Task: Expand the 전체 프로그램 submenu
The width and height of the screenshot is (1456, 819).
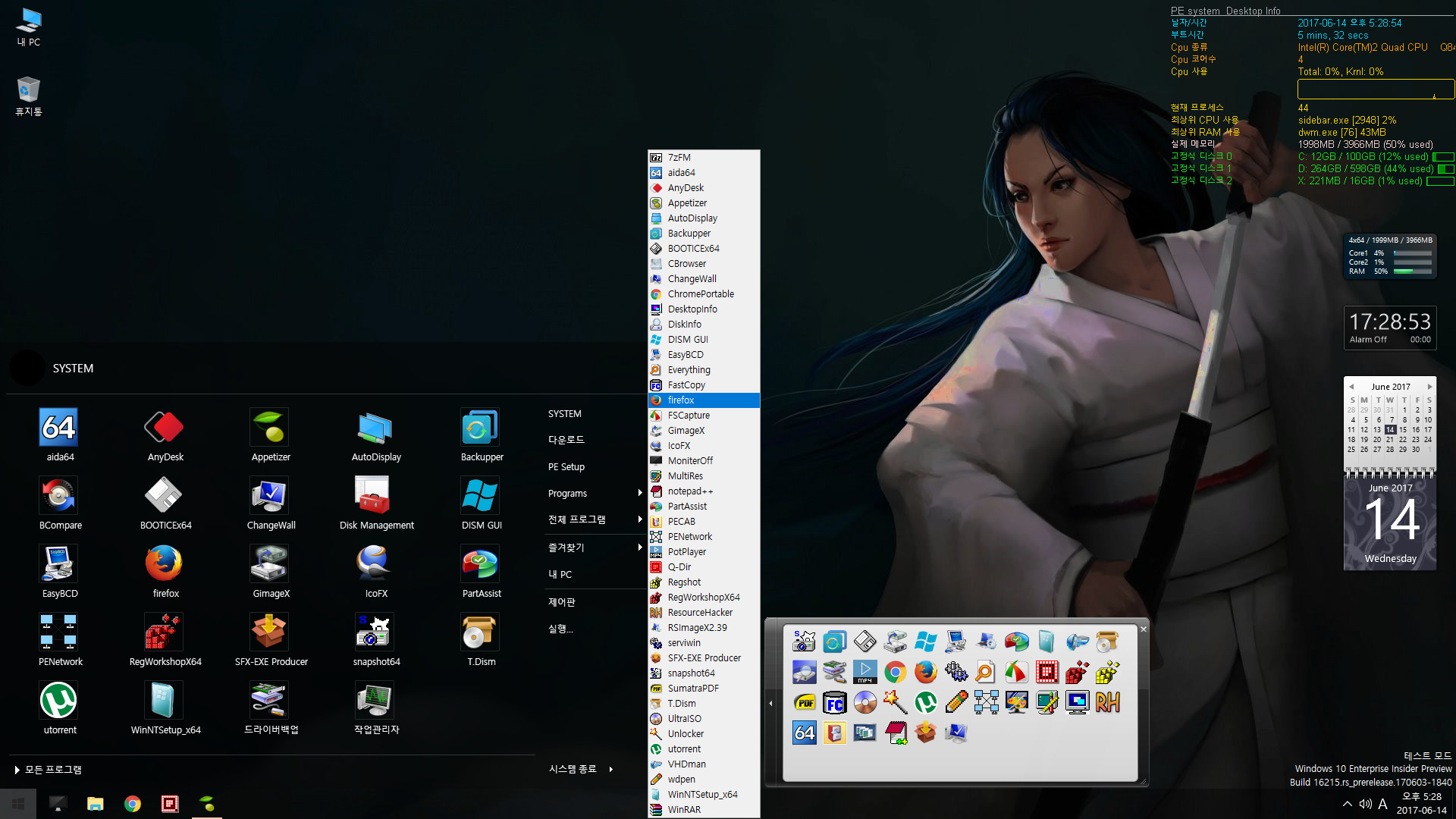Action: tap(640, 519)
